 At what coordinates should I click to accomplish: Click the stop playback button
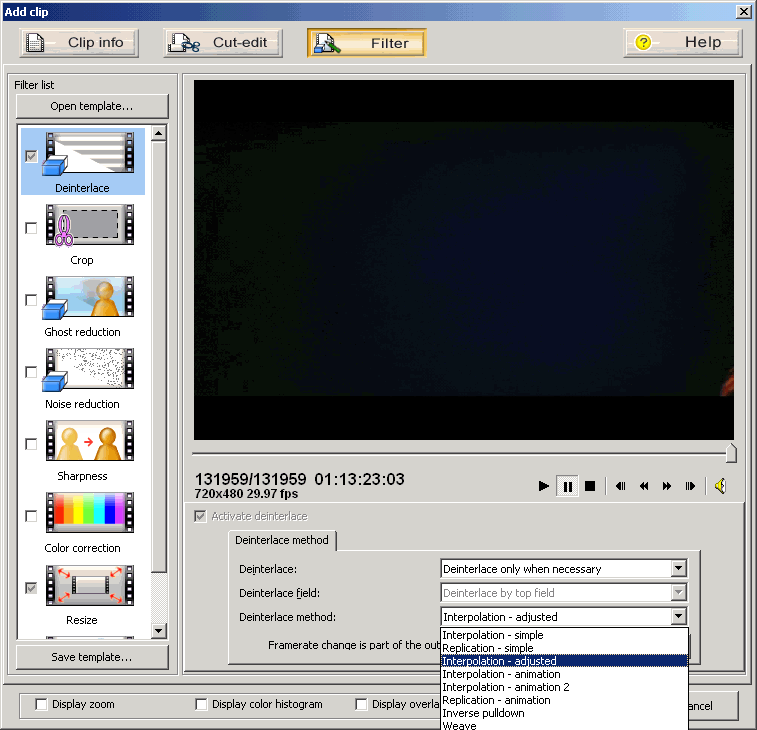590,486
